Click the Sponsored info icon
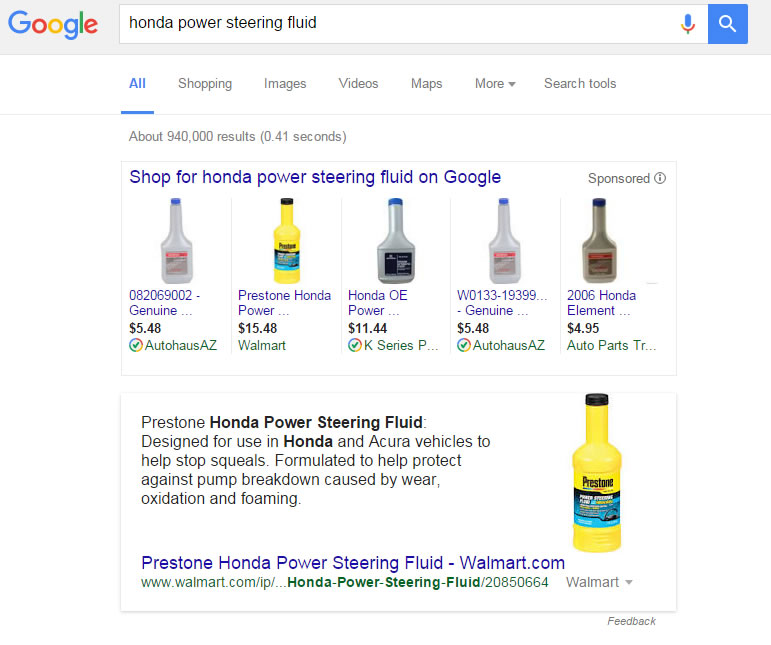The width and height of the screenshot is (771, 645). pos(660,179)
